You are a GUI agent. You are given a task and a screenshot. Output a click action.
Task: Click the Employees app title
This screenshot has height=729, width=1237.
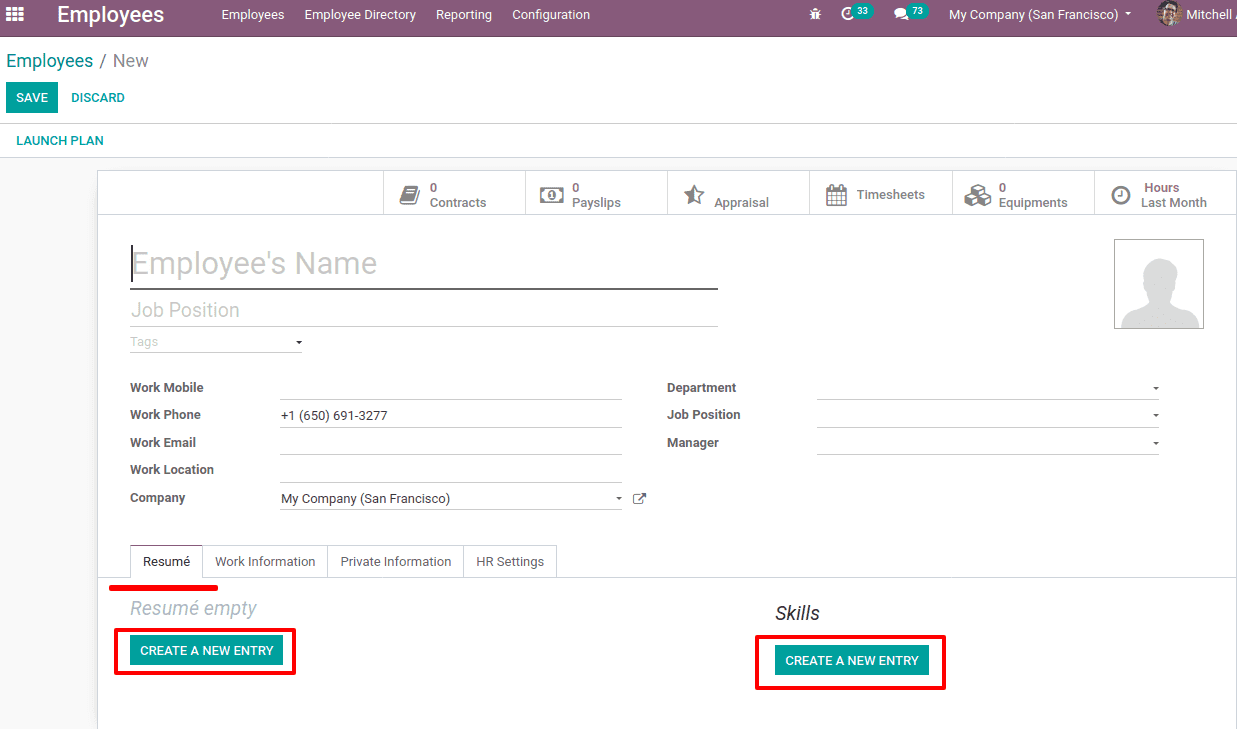point(110,14)
